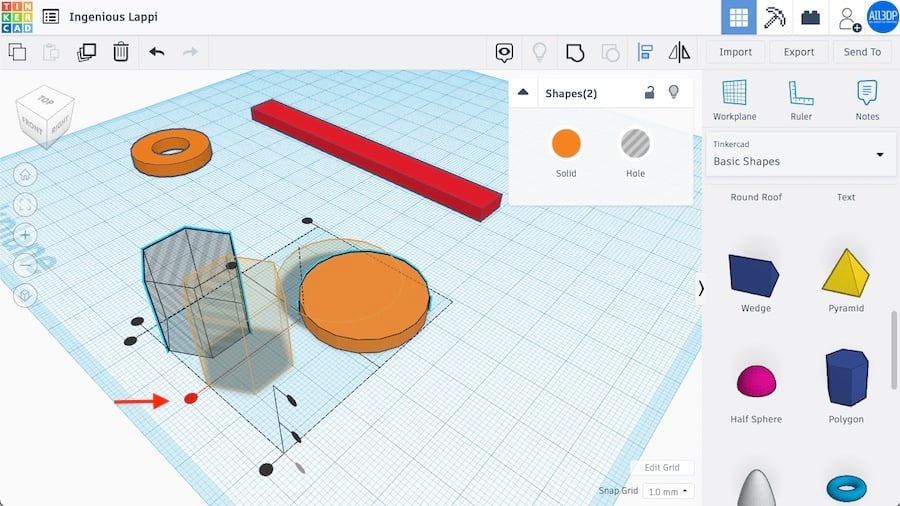The image size is (900, 506).
Task: Open the Workplane tool
Action: [x=735, y=100]
